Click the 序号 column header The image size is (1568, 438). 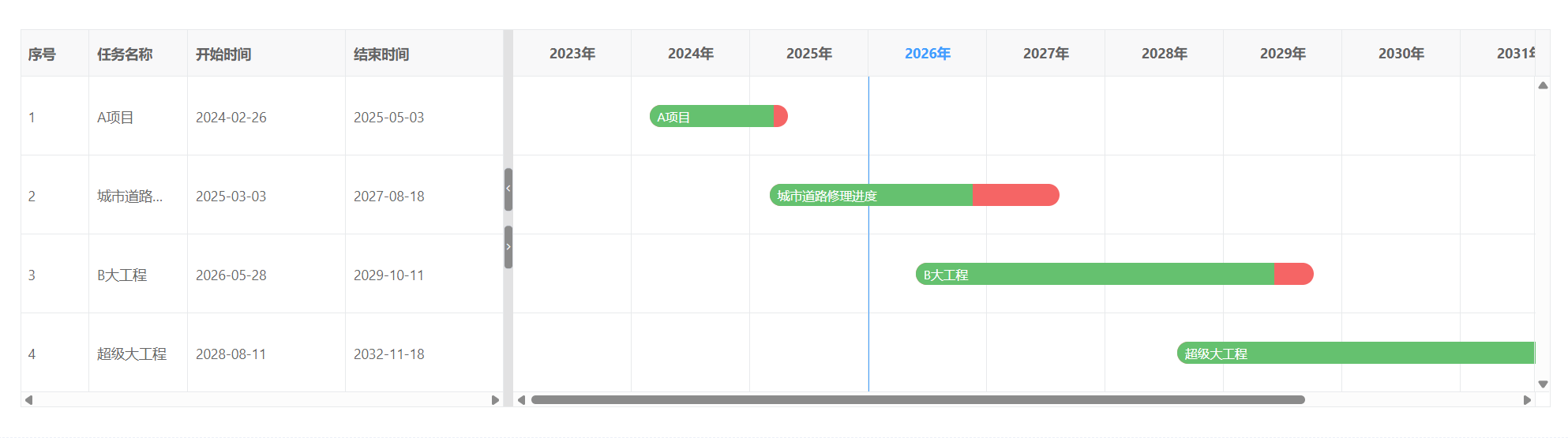click(x=54, y=54)
